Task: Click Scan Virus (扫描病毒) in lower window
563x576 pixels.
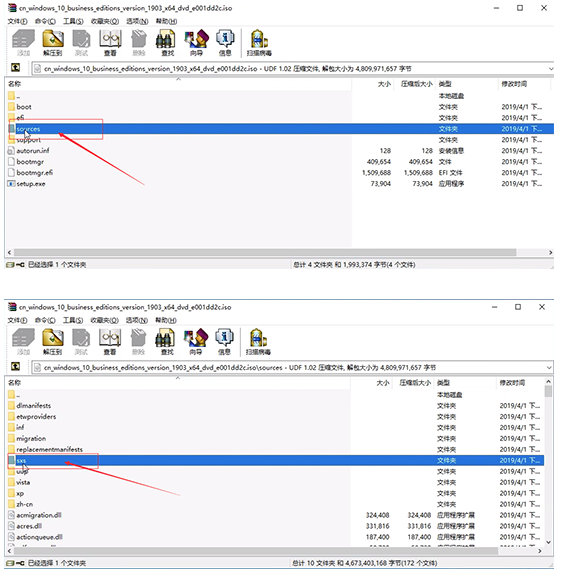Action: click(x=258, y=342)
